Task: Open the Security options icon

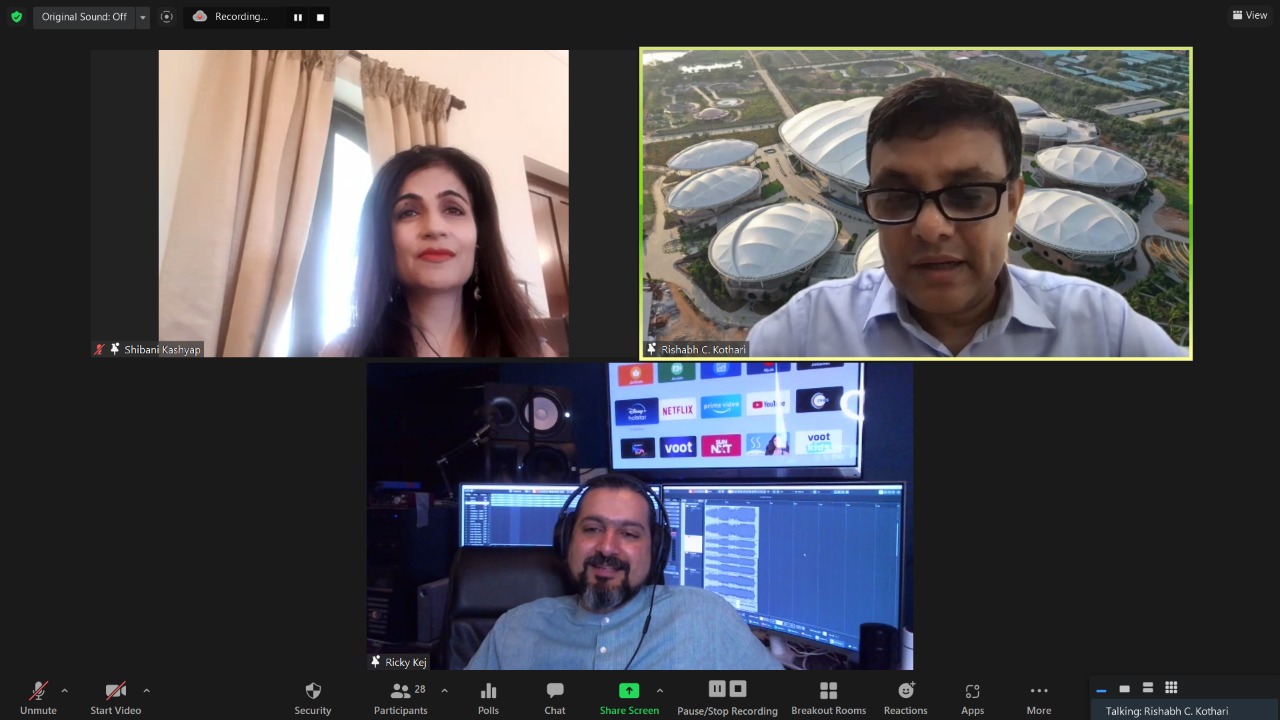Action: [x=312, y=691]
